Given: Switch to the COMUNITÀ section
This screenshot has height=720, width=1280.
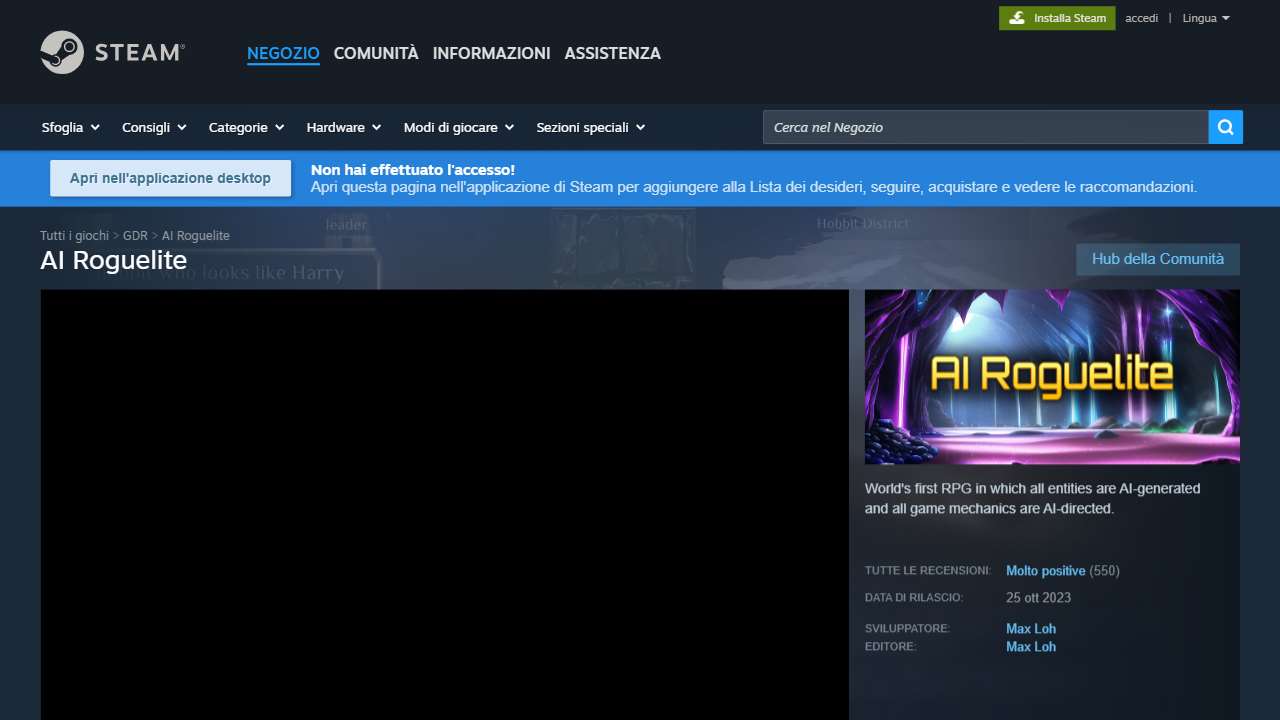Looking at the screenshot, I should tap(376, 53).
